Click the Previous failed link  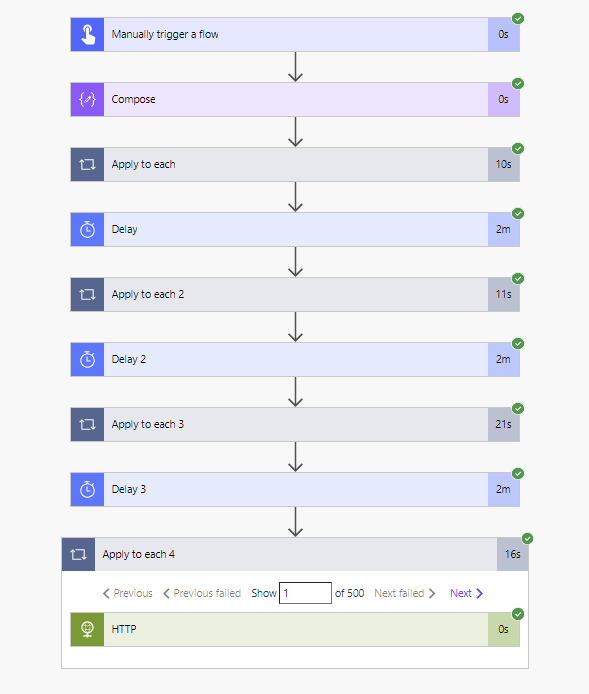tap(202, 593)
